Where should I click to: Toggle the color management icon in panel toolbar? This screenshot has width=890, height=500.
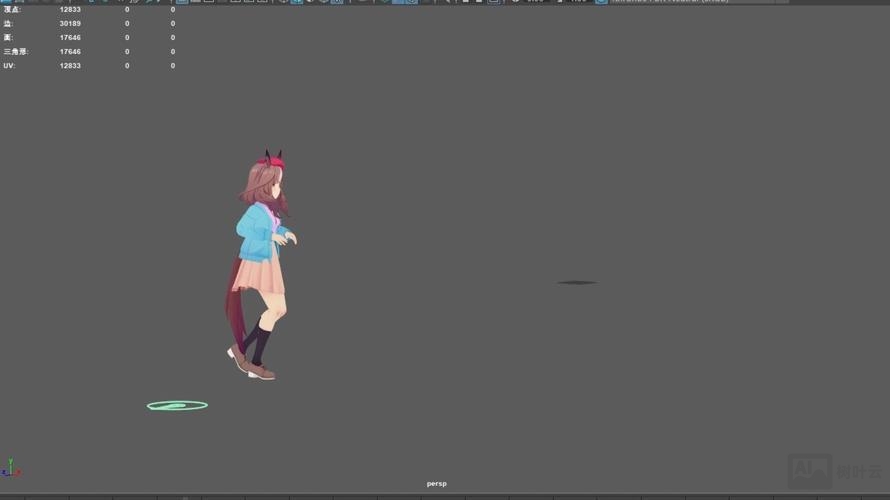coord(601,1)
